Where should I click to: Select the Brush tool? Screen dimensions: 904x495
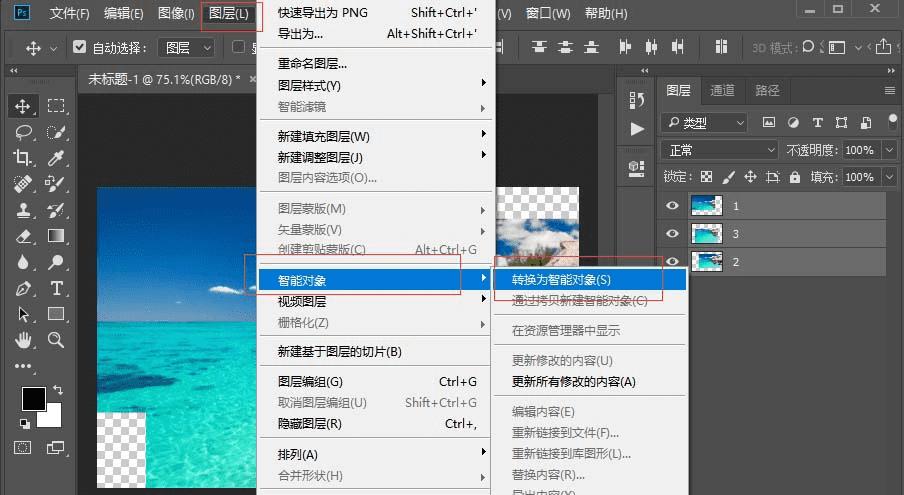[56, 183]
